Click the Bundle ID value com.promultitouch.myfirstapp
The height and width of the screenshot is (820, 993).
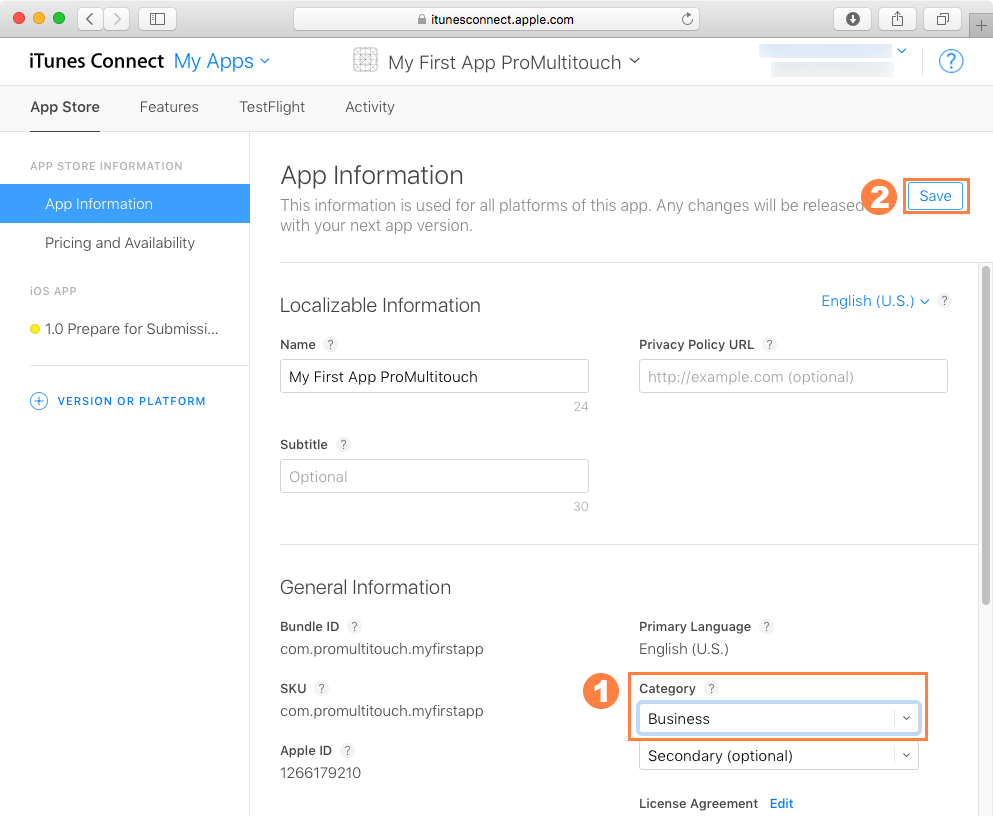click(382, 649)
